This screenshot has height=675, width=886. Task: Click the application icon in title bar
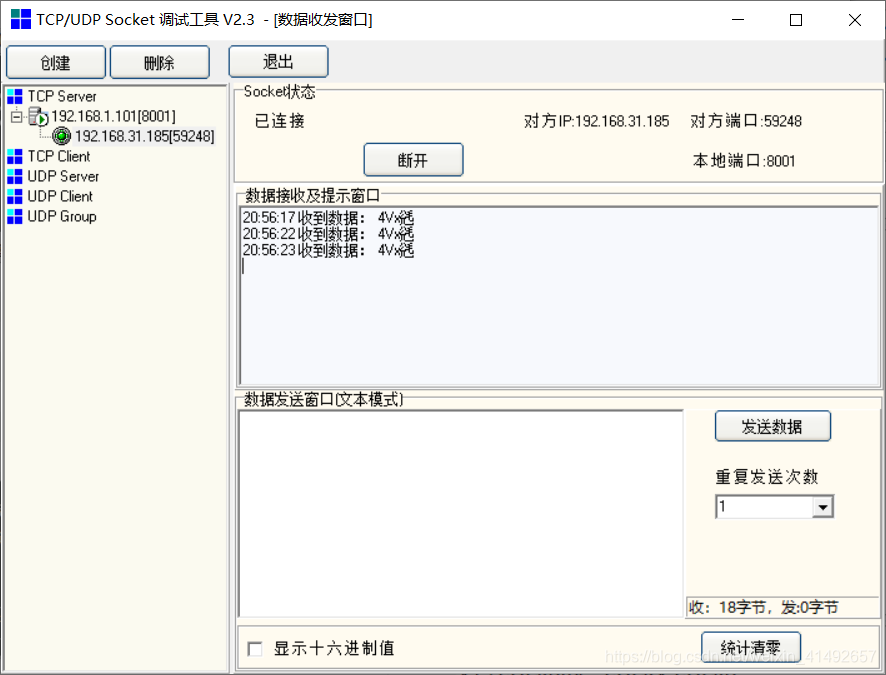click(x=21, y=19)
